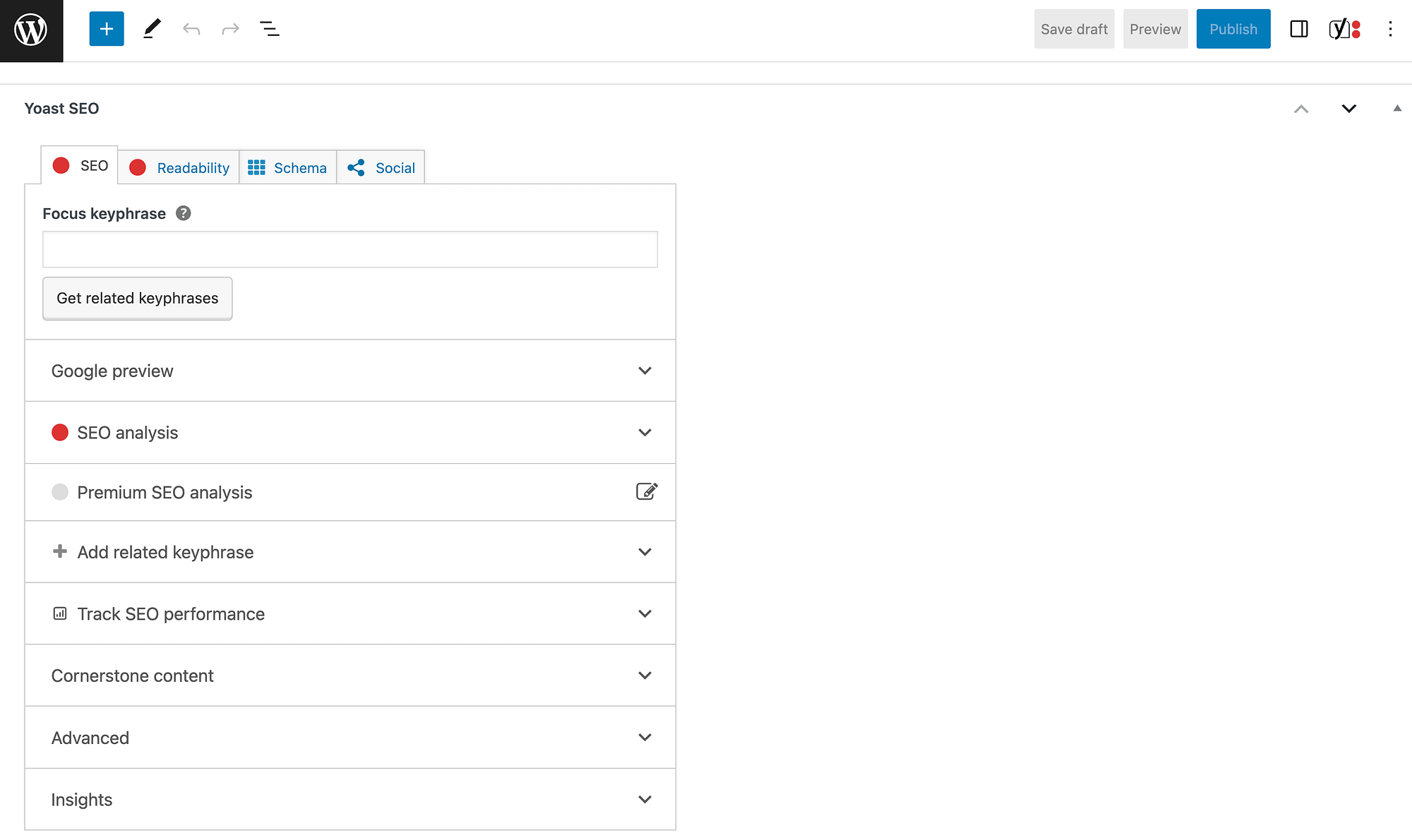Viewport: 1412px width, 840px height.
Task: Toggle the Settings sidebar panel
Action: point(1298,29)
